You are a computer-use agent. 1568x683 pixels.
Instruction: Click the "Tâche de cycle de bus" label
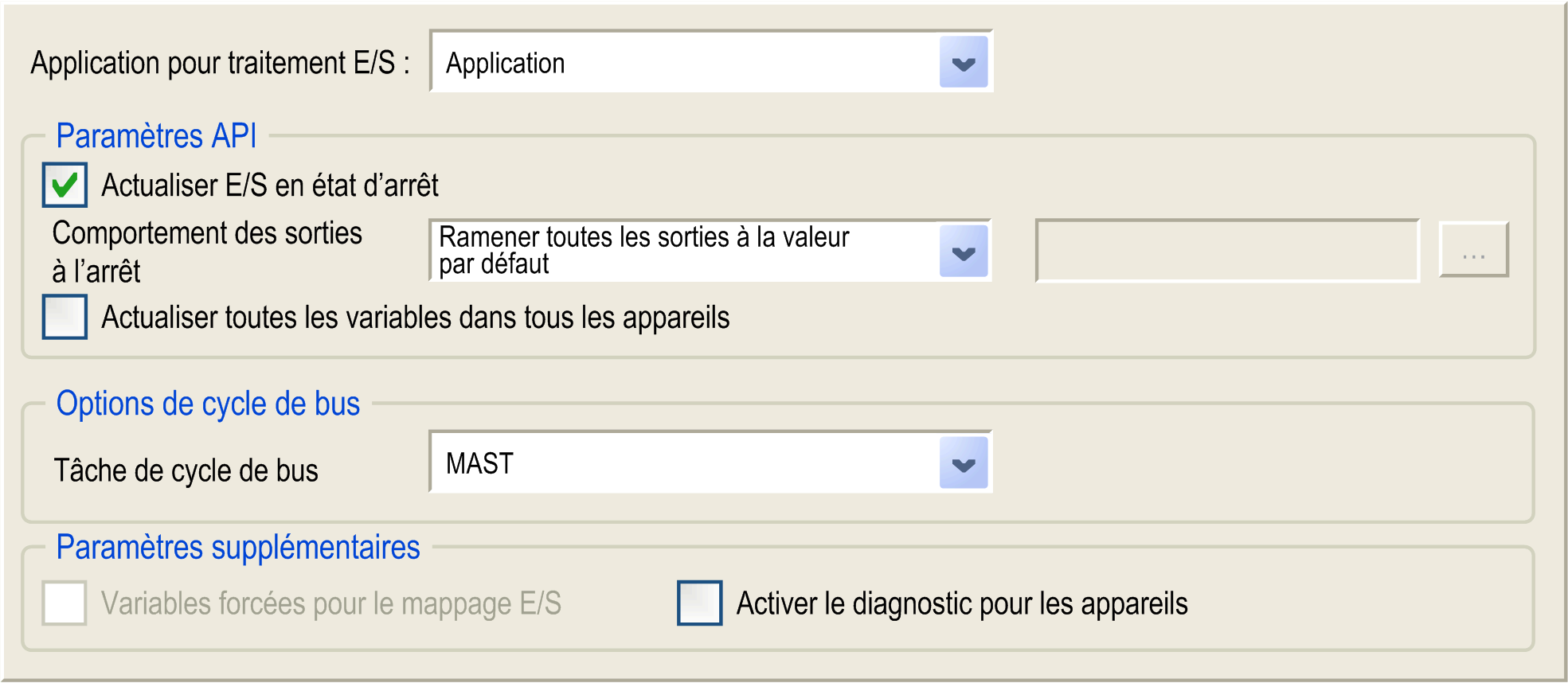[x=186, y=470]
